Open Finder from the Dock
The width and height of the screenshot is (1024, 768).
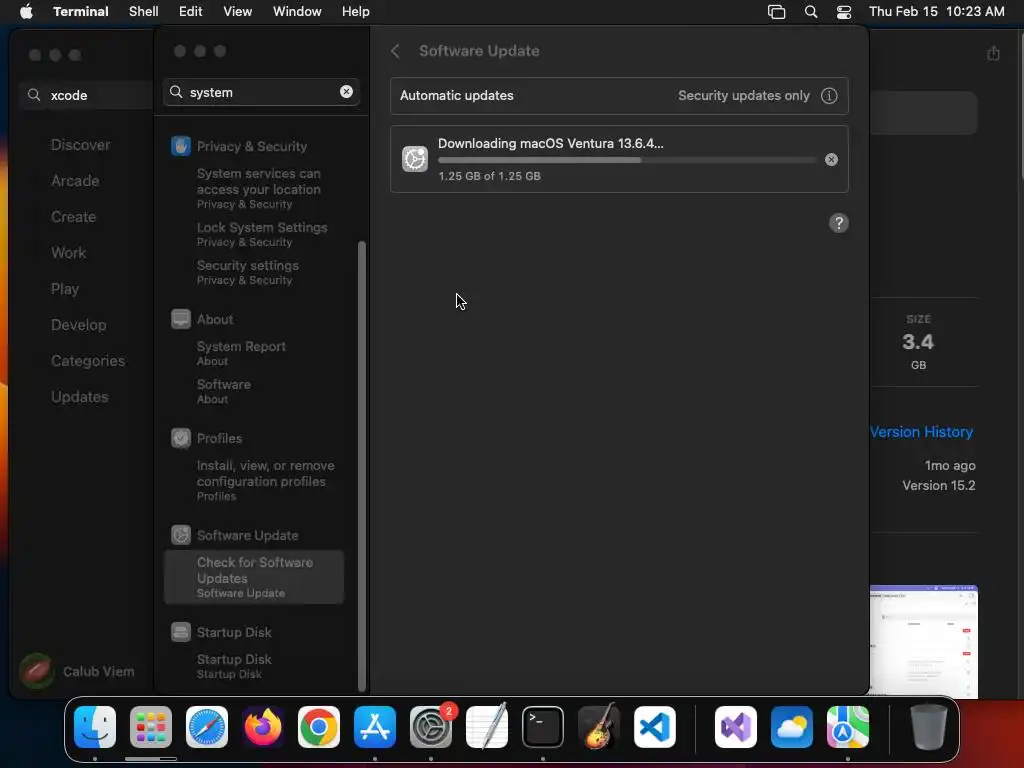[95, 727]
